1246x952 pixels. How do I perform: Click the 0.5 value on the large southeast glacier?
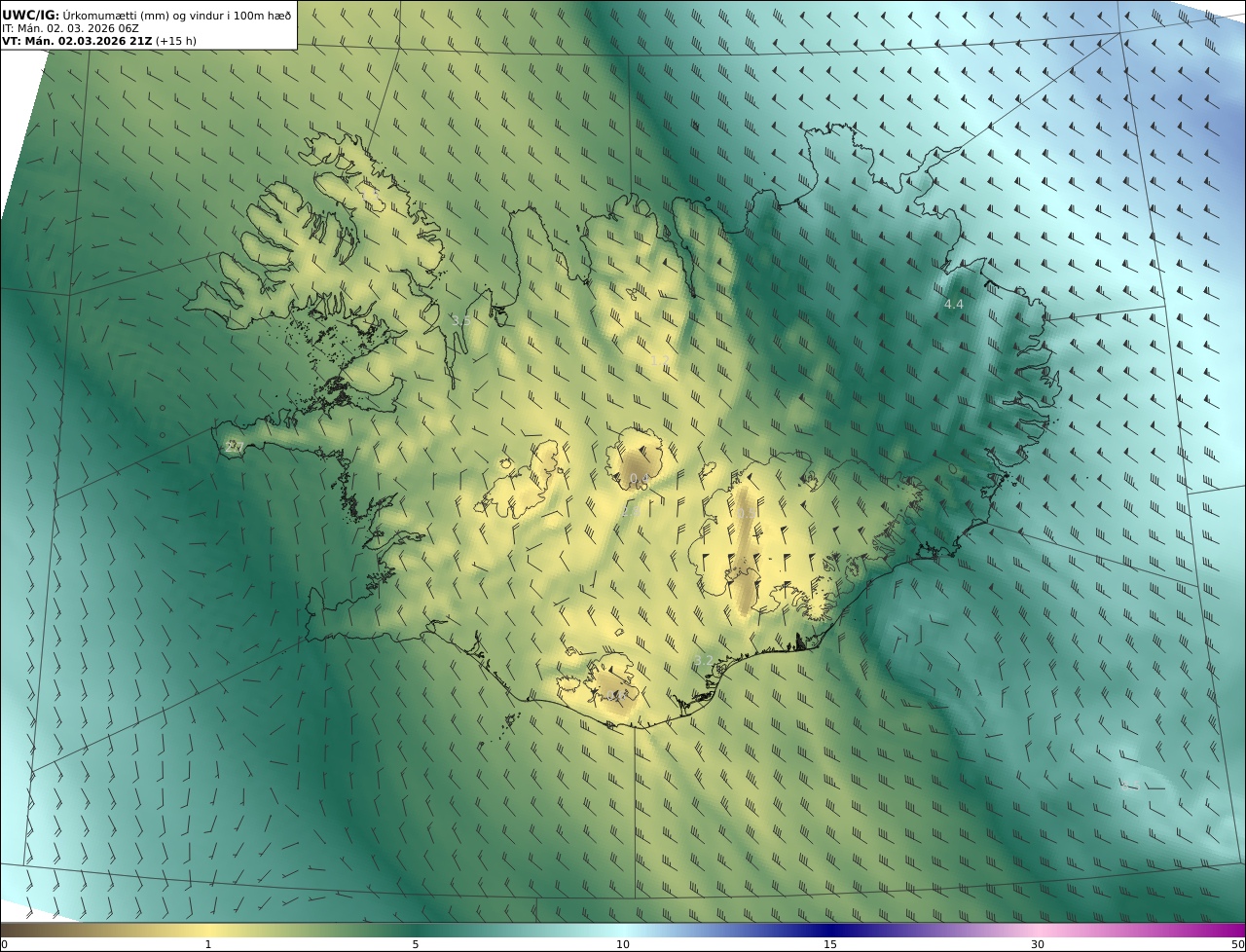pyautogui.click(x=745, y=513)
